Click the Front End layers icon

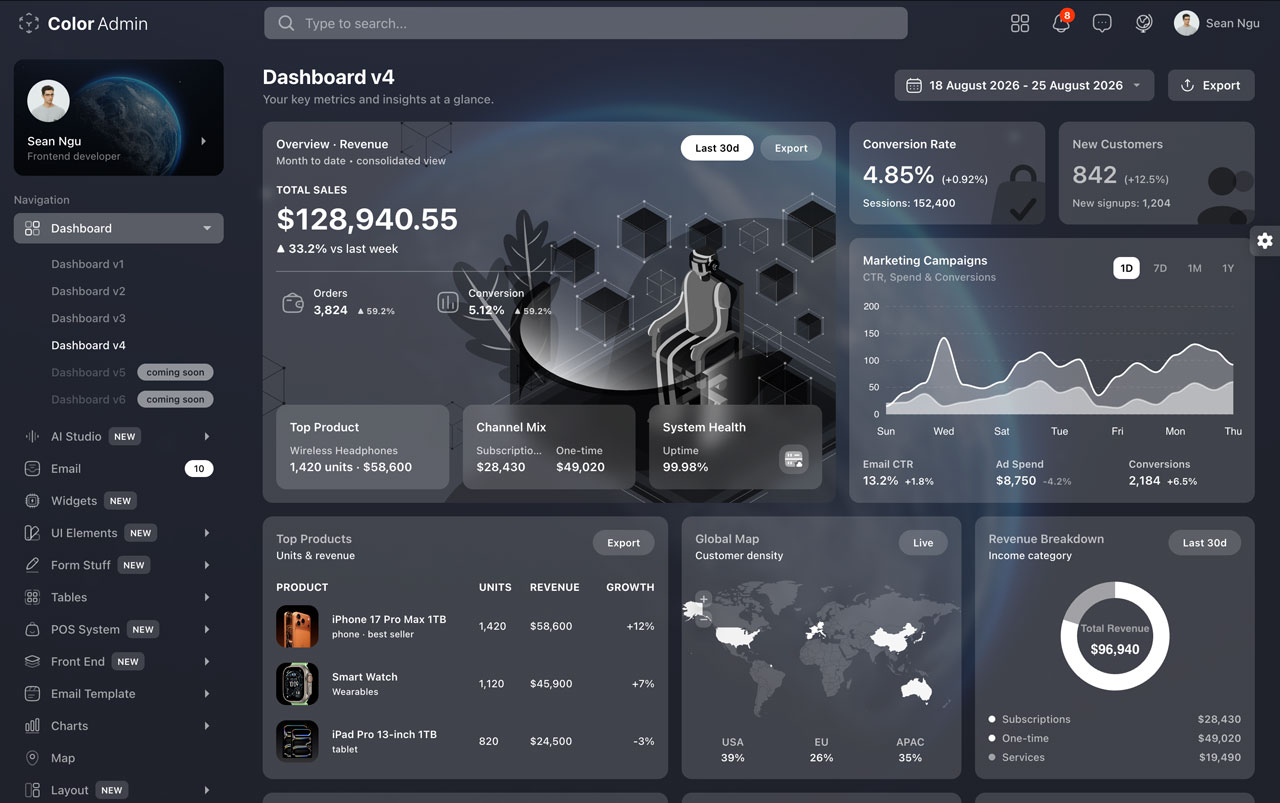click(x=32, y=661)
